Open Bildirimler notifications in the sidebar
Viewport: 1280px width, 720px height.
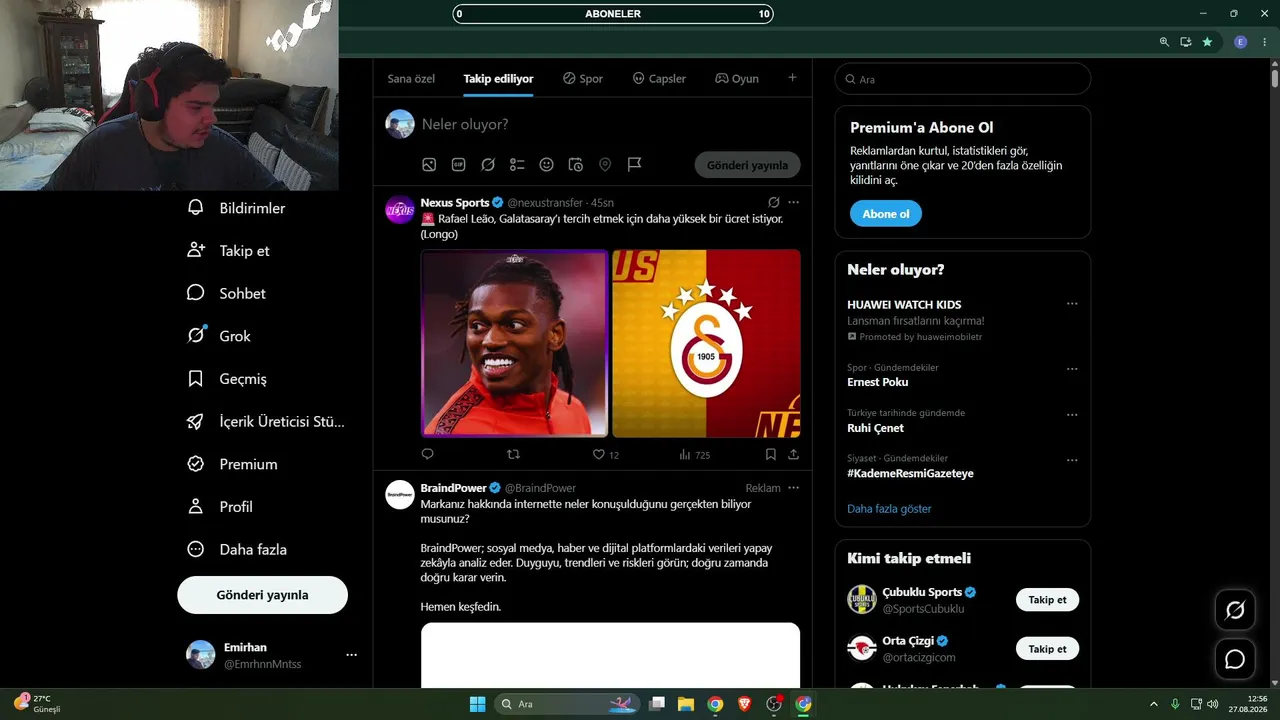tap(236, 208)
